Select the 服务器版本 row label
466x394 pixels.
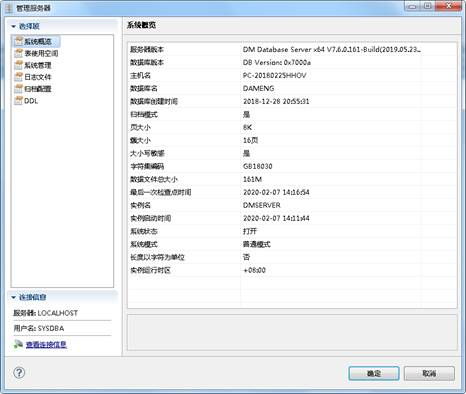click(x=147, y=50)
